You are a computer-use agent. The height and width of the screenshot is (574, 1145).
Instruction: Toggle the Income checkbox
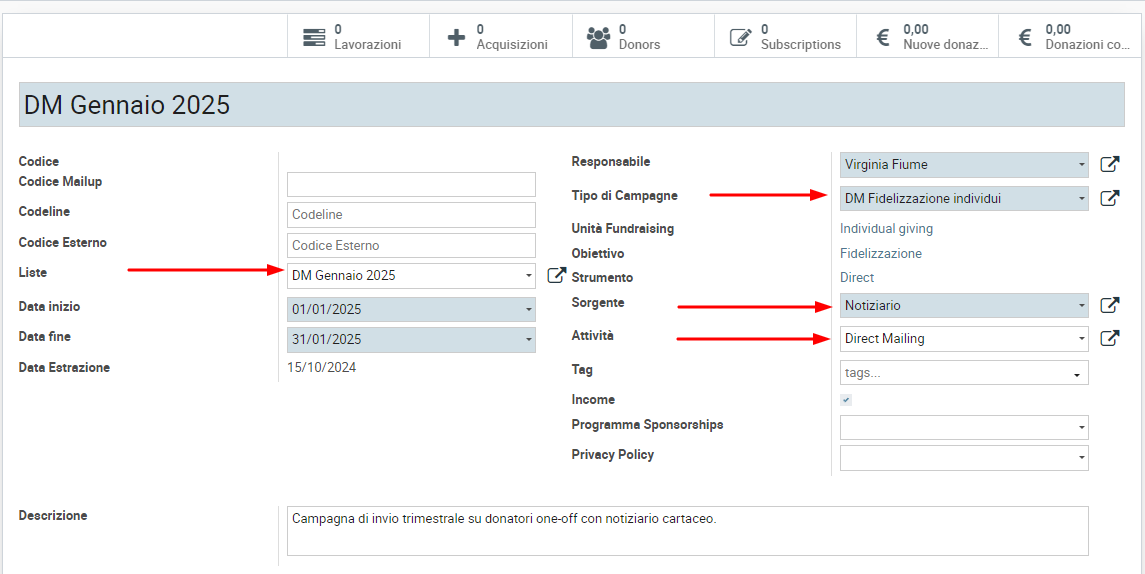coord(846,400)
